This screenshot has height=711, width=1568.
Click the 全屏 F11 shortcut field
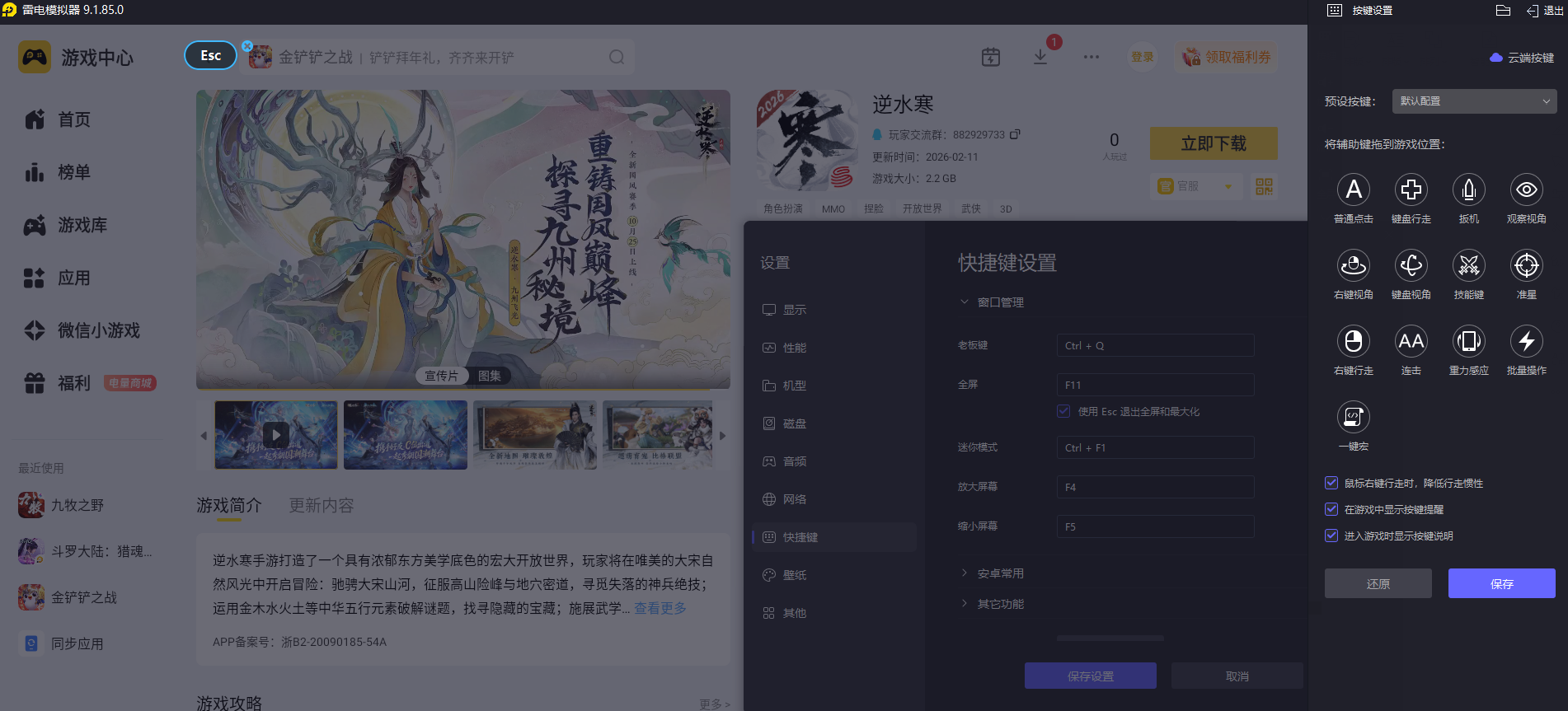(1155, 385)
